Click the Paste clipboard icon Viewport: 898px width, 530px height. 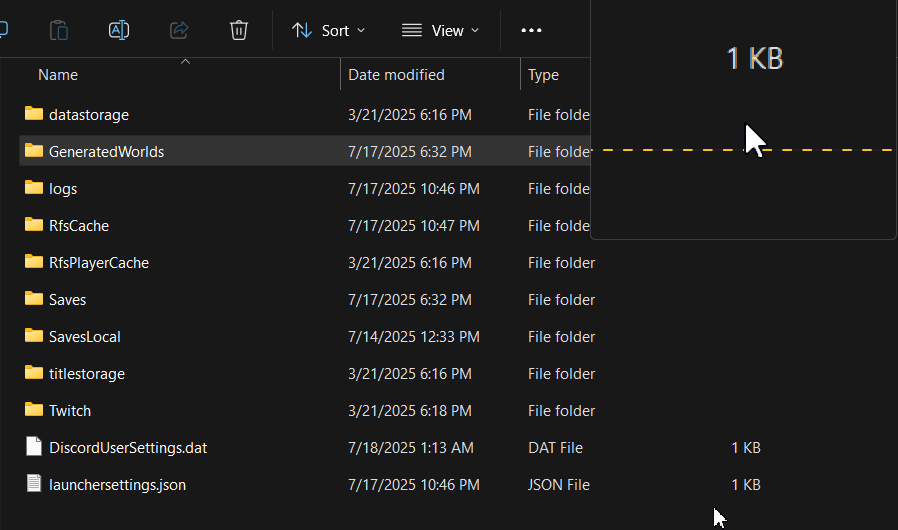pyautogui.click(x=59, y=30)
